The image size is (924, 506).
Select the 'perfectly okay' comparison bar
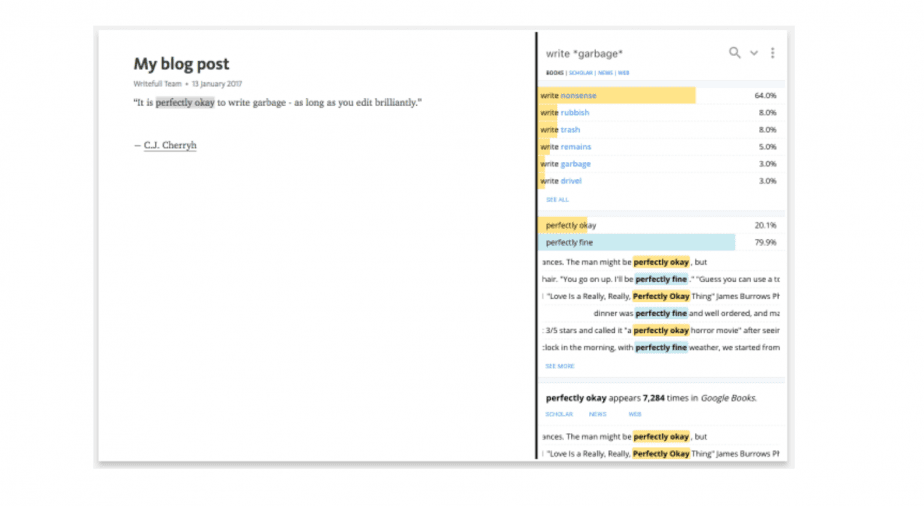point(662,225)
